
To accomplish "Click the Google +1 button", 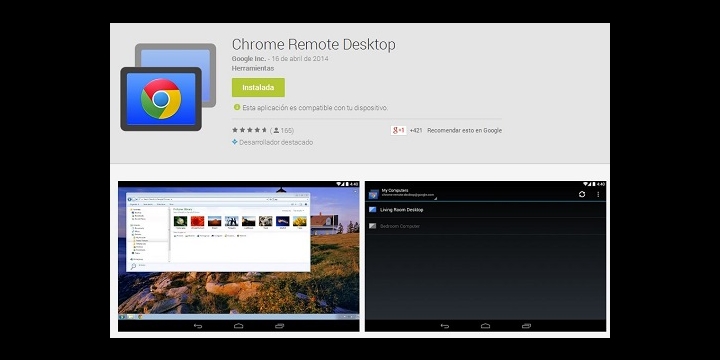I will 398,130.
